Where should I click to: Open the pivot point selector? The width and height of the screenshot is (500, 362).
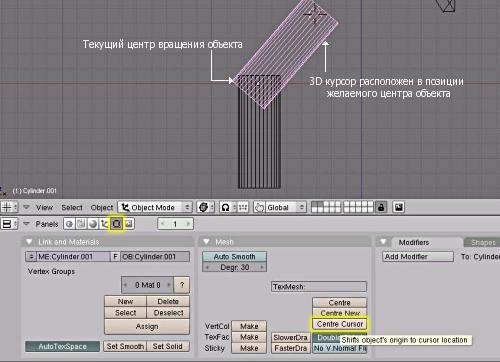(228, 207)
